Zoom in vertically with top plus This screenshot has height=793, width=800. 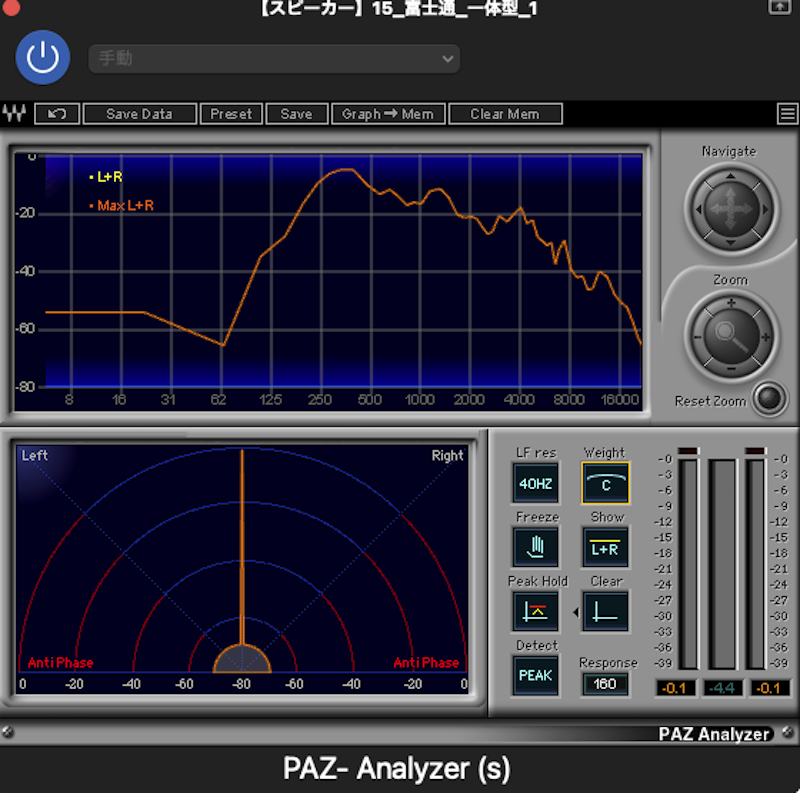pos(731,303)
